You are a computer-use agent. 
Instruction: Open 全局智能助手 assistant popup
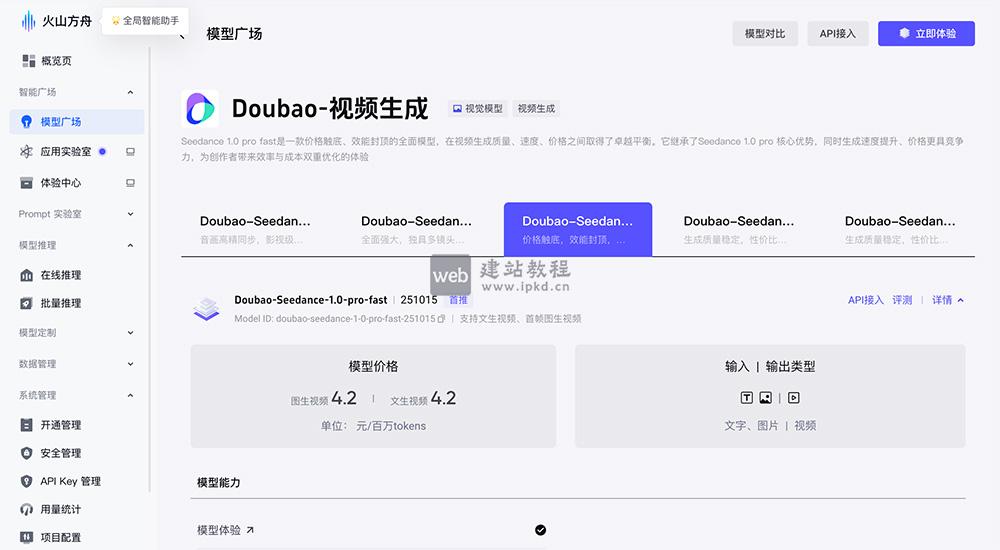tap(145, 20)
